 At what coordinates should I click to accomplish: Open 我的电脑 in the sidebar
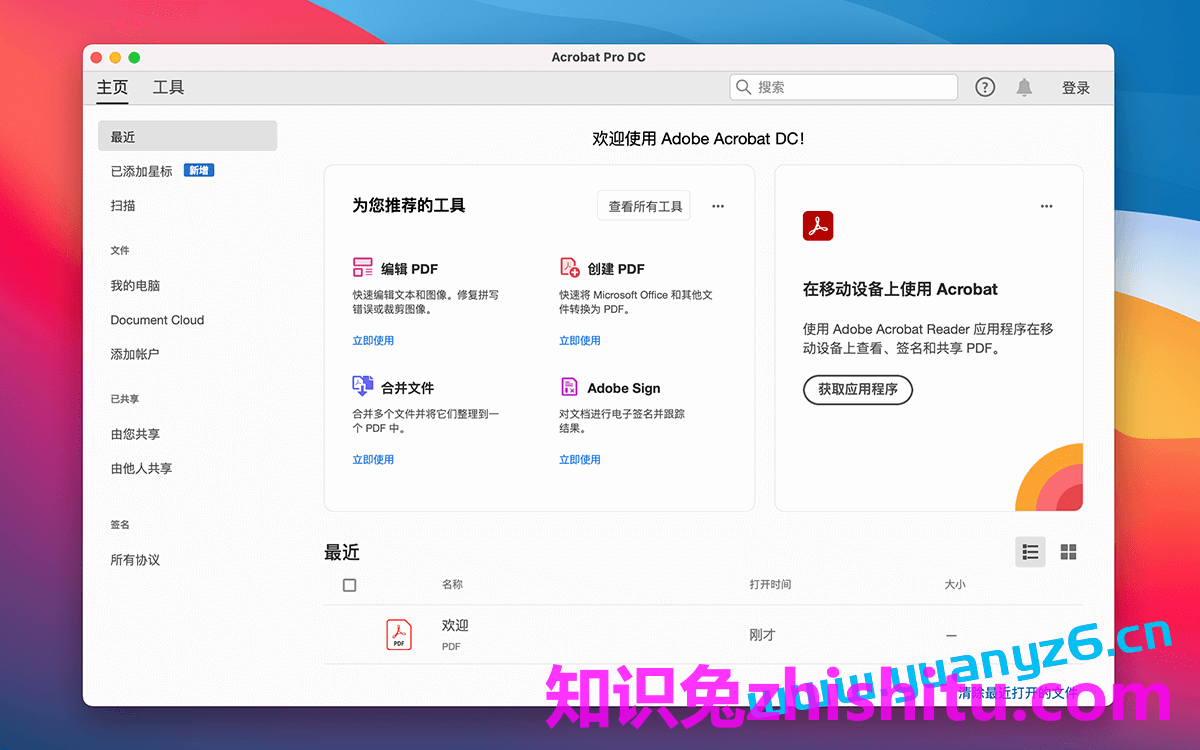click(x=135, y=285)
